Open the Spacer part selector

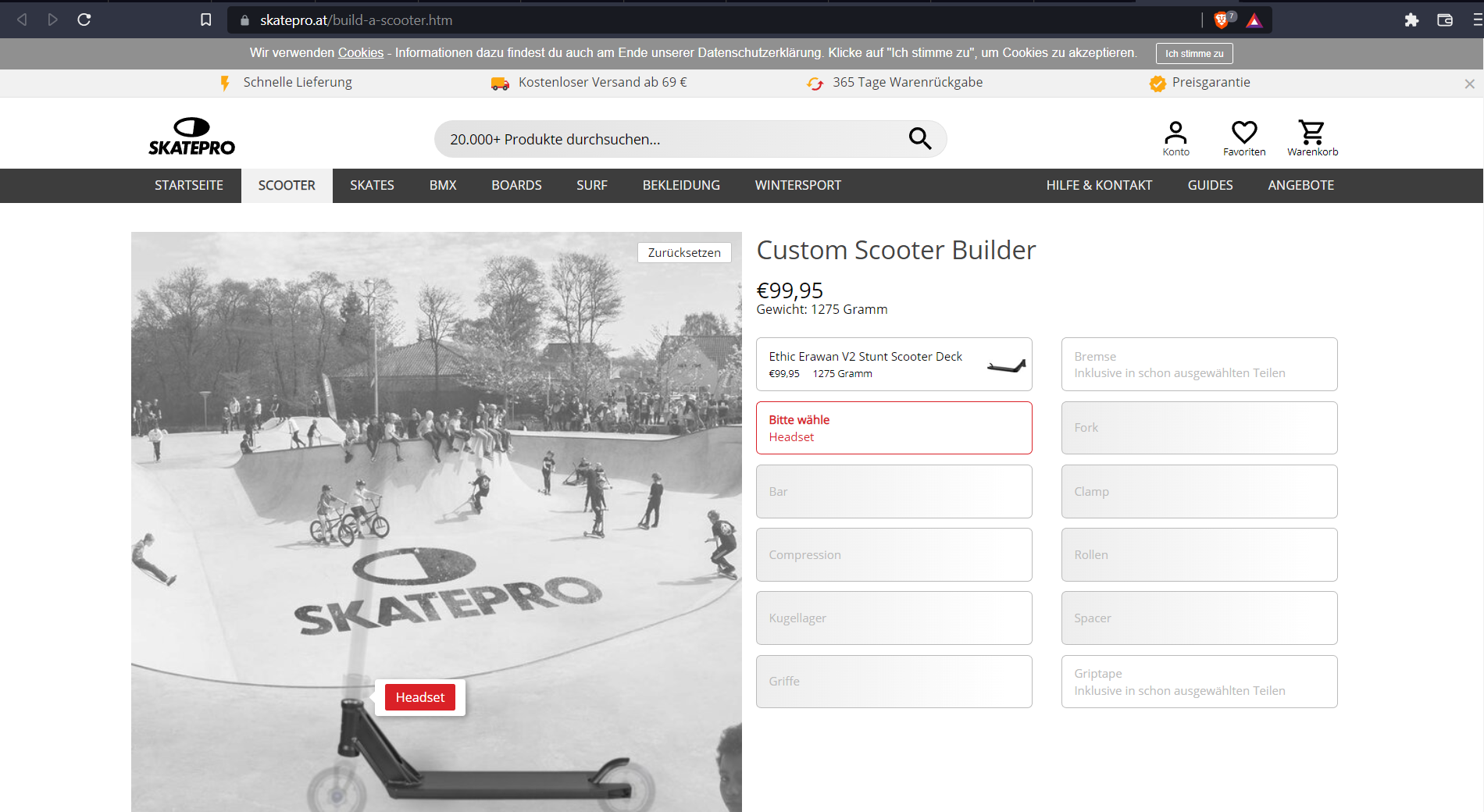click(1199, 618)
